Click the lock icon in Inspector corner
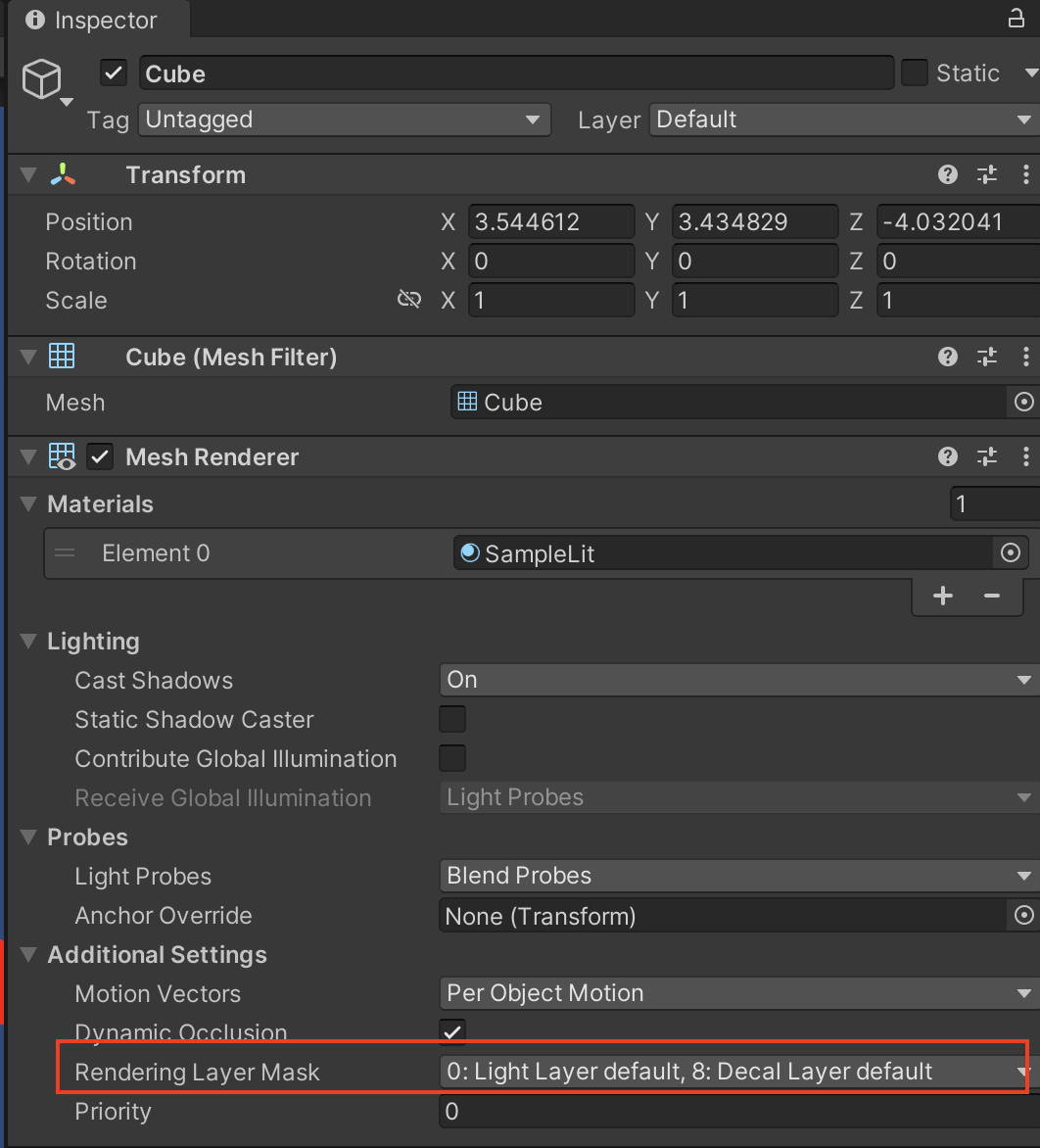 (x=1016, y=19)
